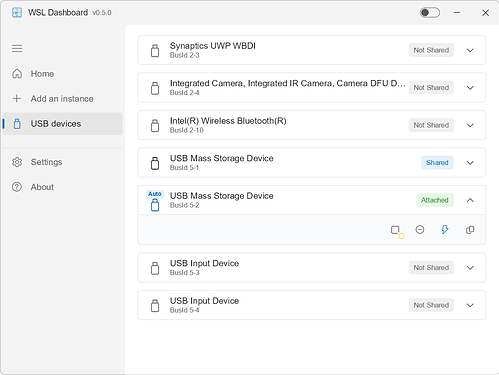This screenshot has width=499, height=375.
Task: Collapse the BusId 5-2 Mass Storage row
Action: click(470, 200)
